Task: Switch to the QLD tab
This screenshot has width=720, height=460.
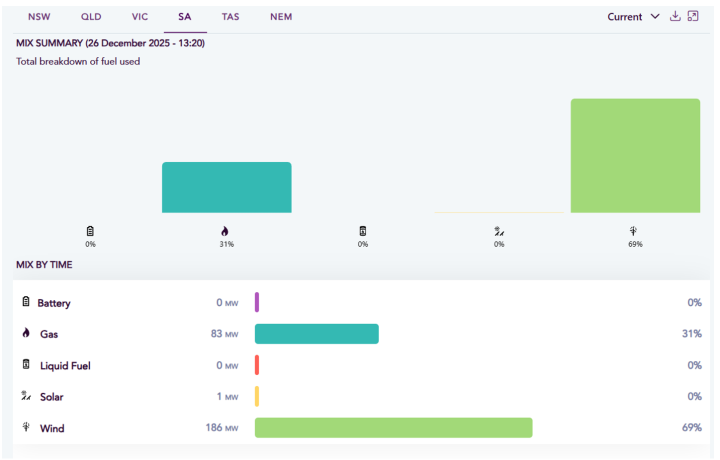Action: 91,17
